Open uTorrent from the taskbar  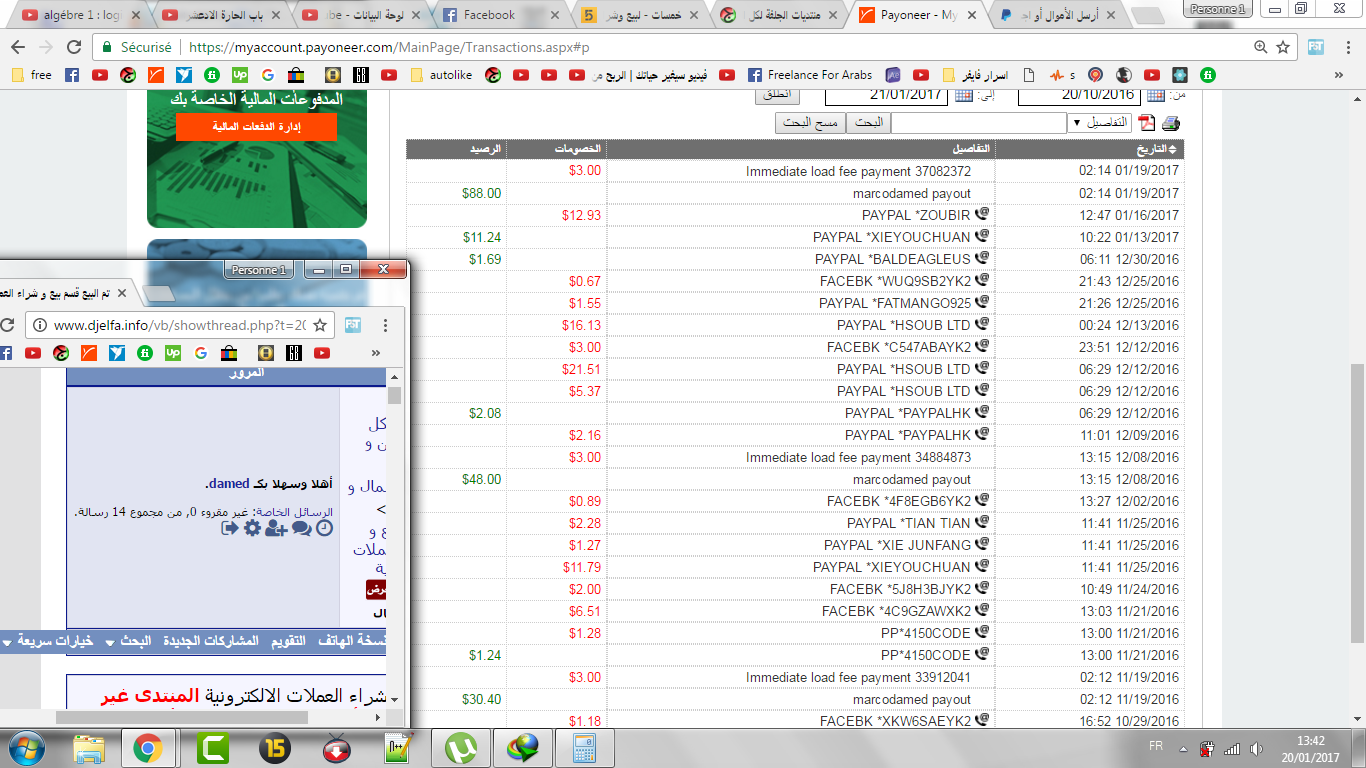coord(462,747)
